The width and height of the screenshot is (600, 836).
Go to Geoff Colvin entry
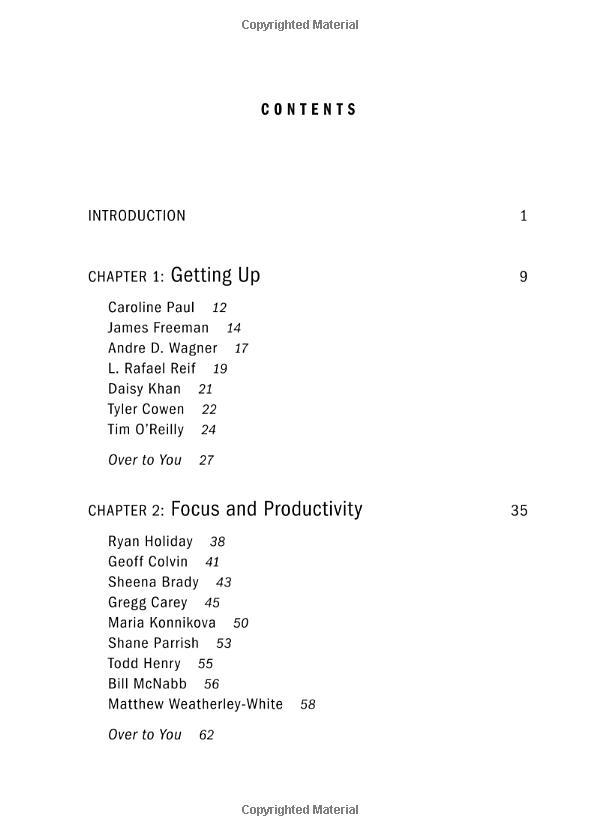[x=148, y=562]
